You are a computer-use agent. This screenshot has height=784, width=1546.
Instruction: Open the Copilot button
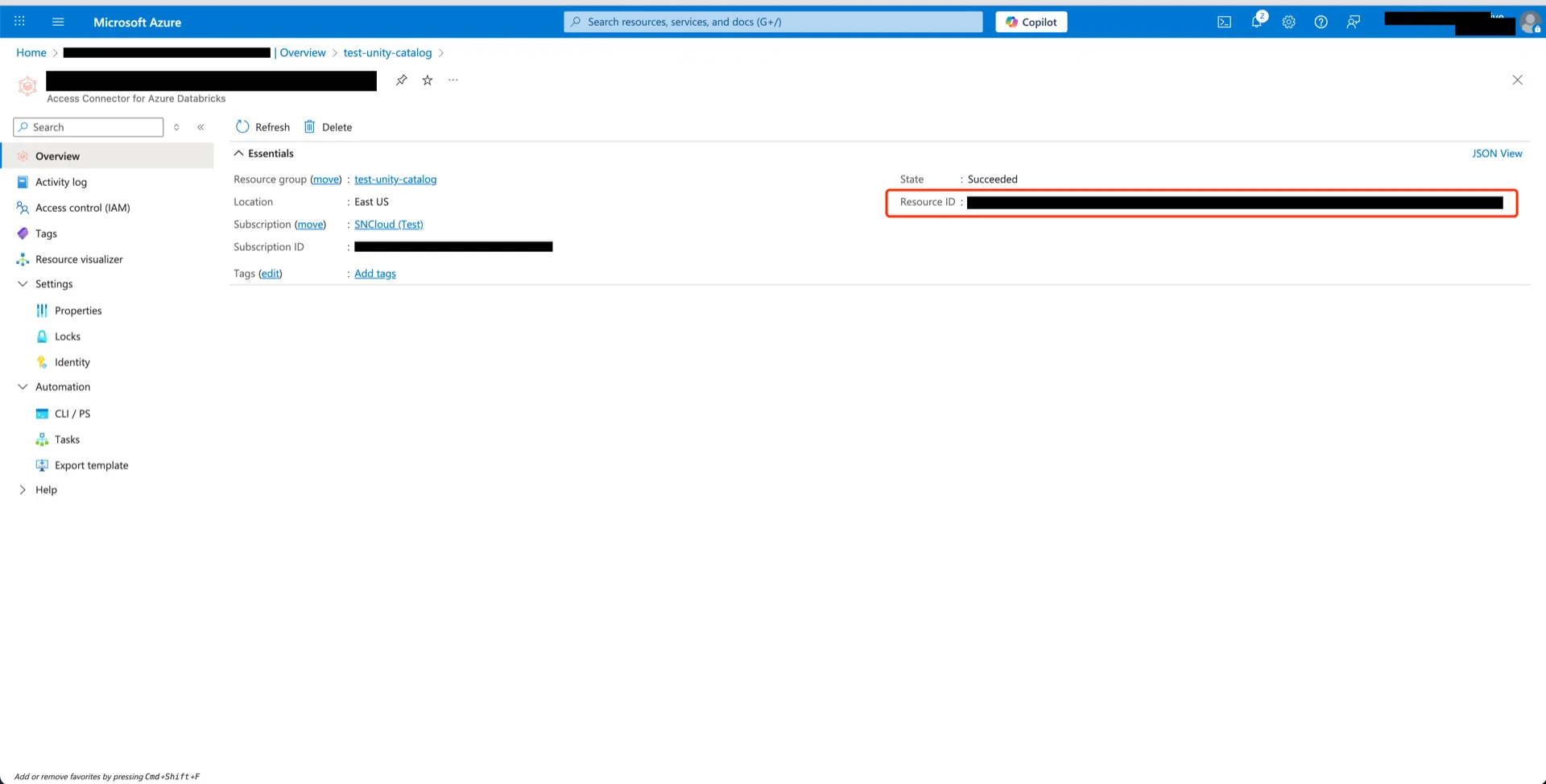[1031, 22]
